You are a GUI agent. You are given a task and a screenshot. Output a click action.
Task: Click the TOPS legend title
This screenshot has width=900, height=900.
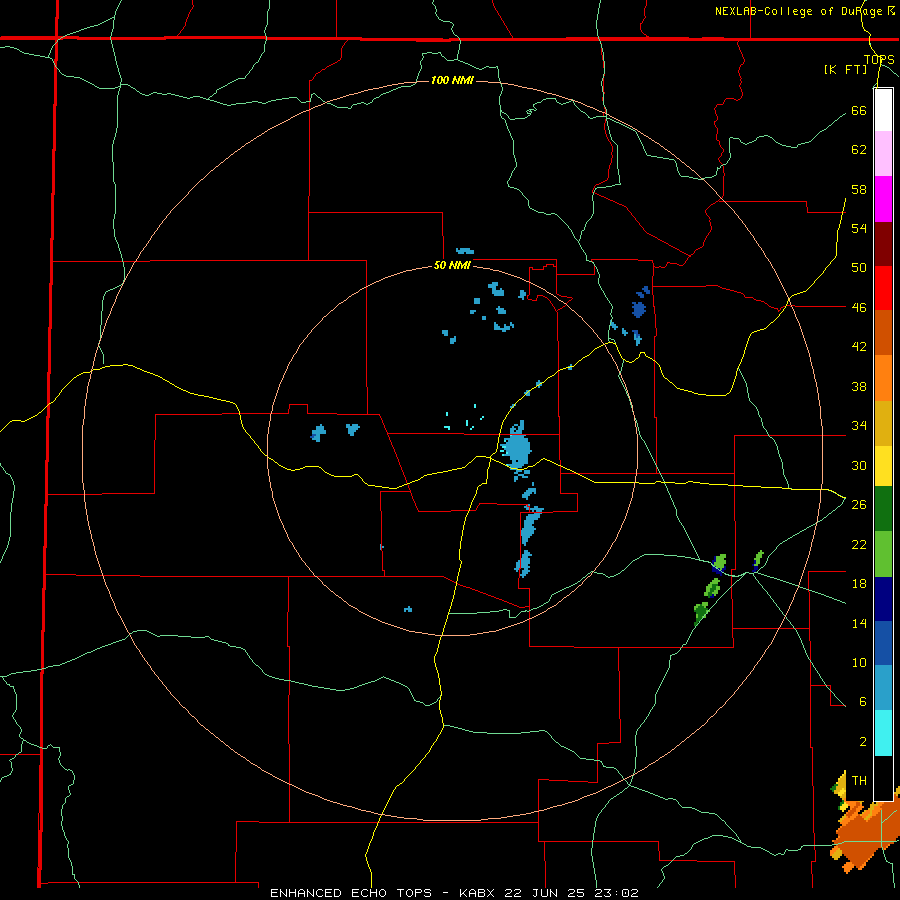(x=879, y=59)
